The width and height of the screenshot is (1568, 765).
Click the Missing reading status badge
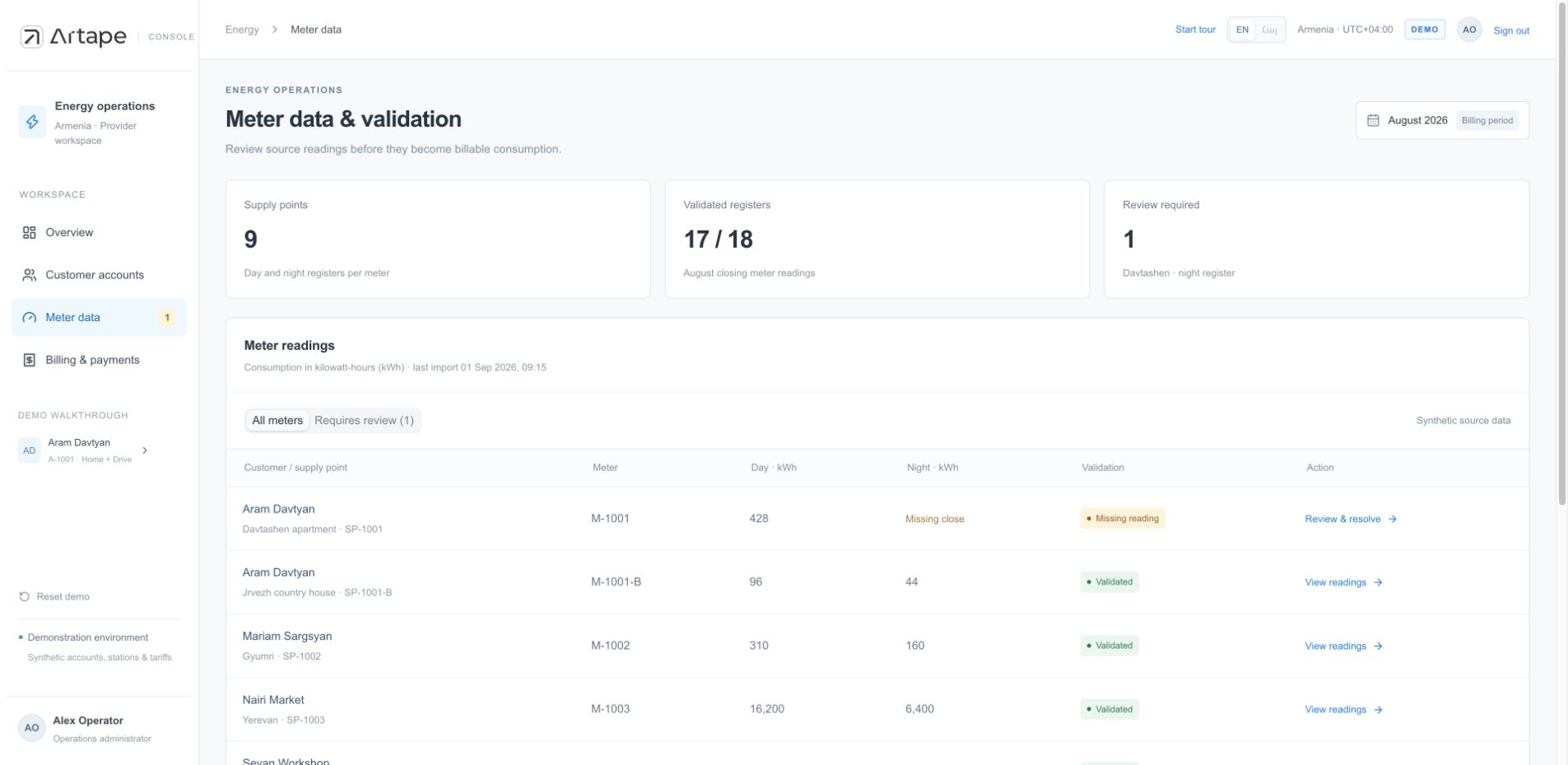point(1123,519)
